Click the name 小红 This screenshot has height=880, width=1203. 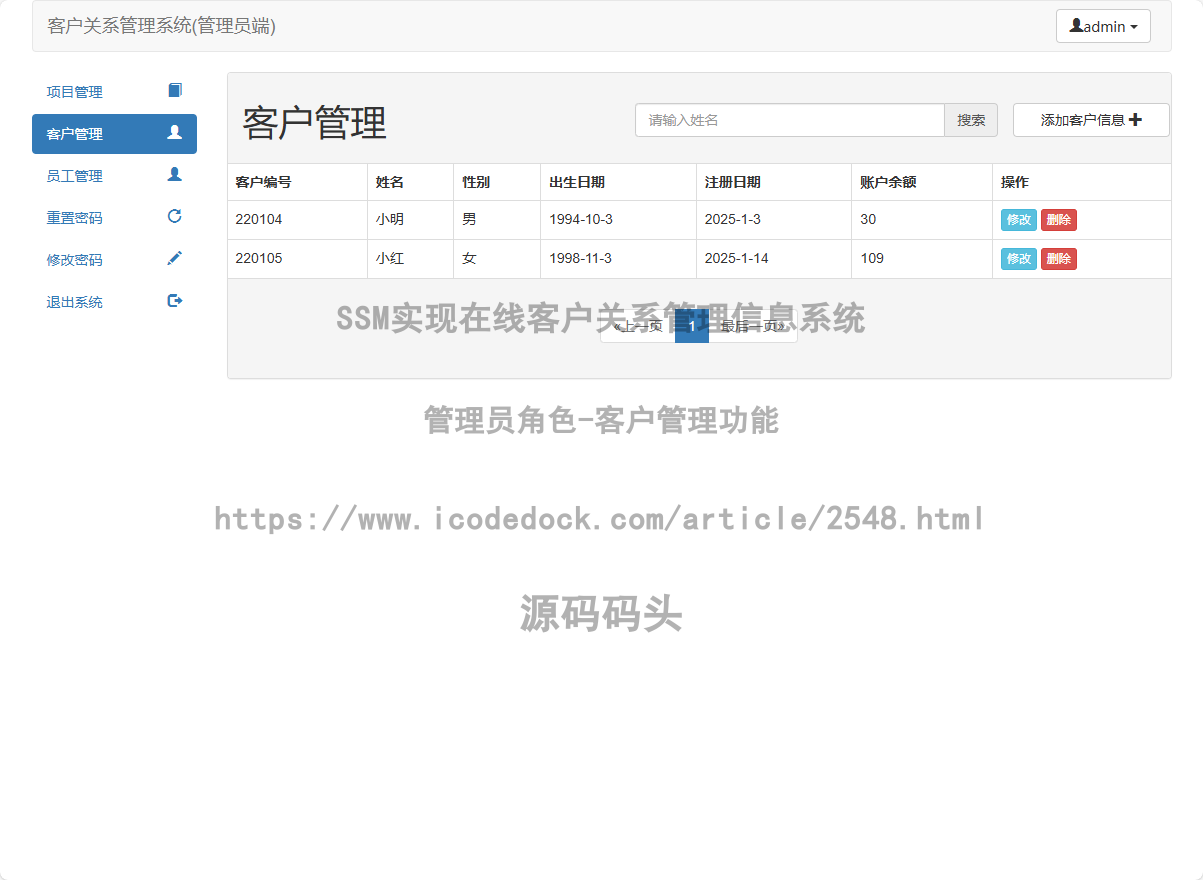390,258
